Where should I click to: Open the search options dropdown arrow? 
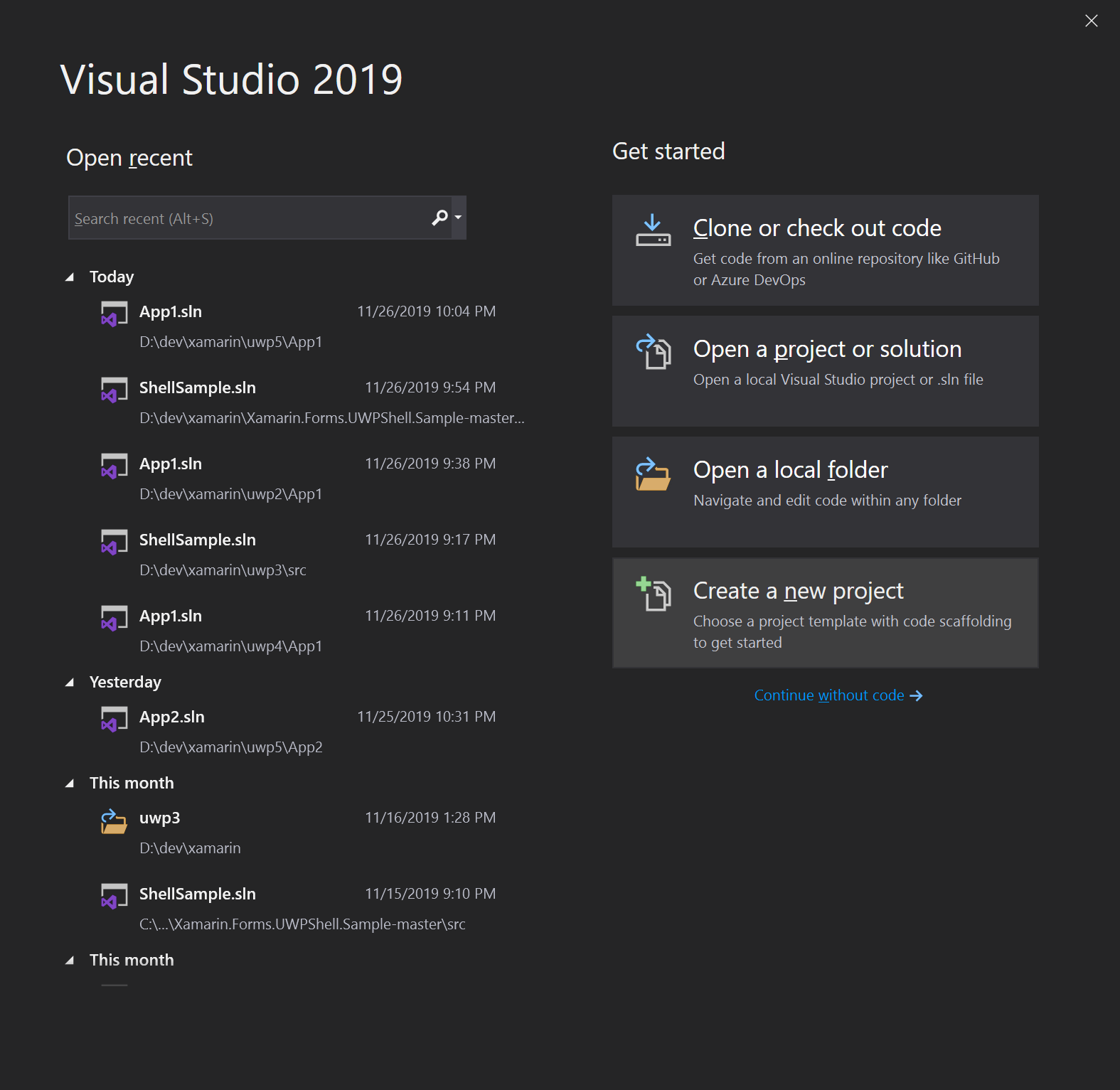coord(459,218)
